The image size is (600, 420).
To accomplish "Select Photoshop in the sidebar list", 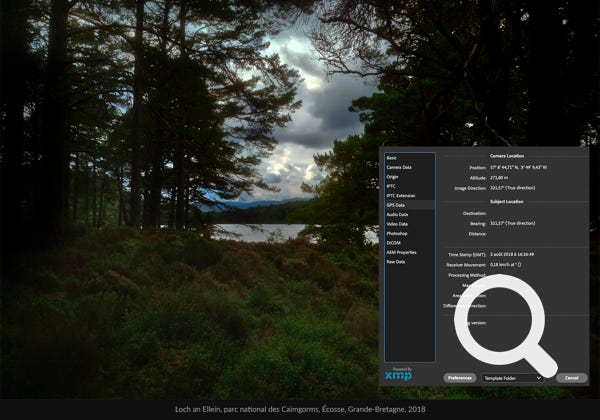I will (x=397, y=233).
